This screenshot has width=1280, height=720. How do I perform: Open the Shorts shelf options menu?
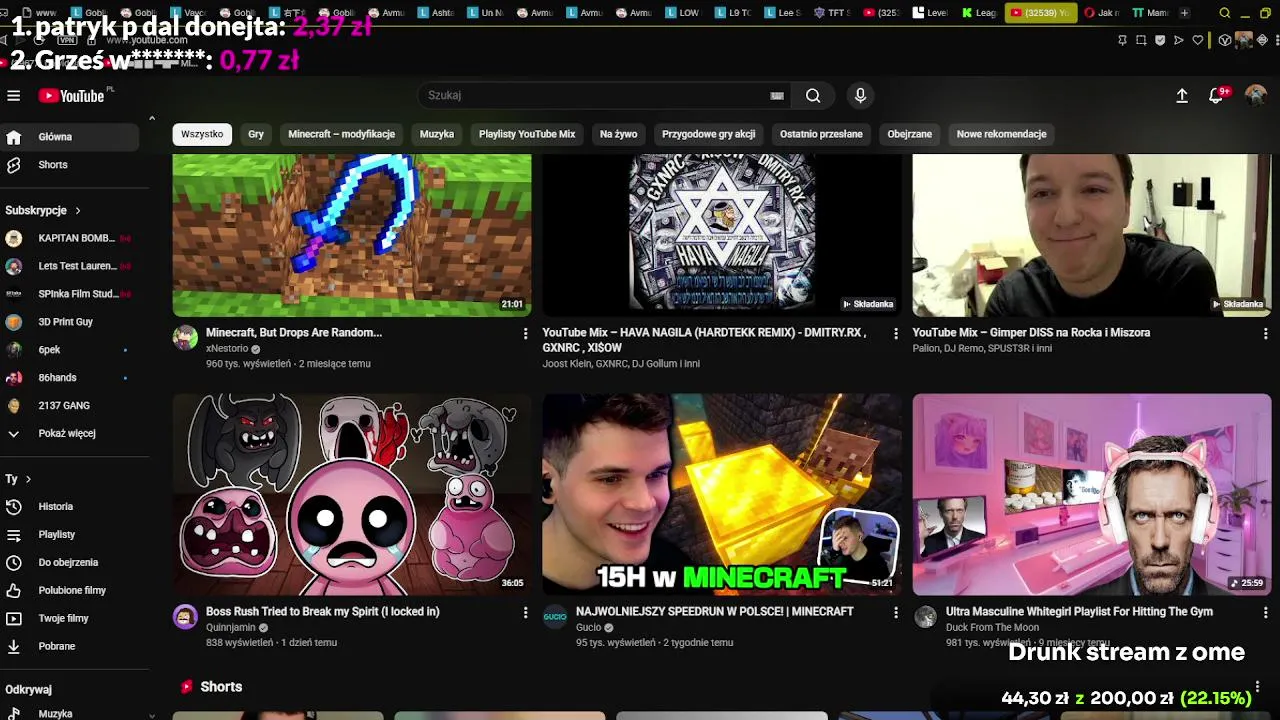(x=1258, y=687)
